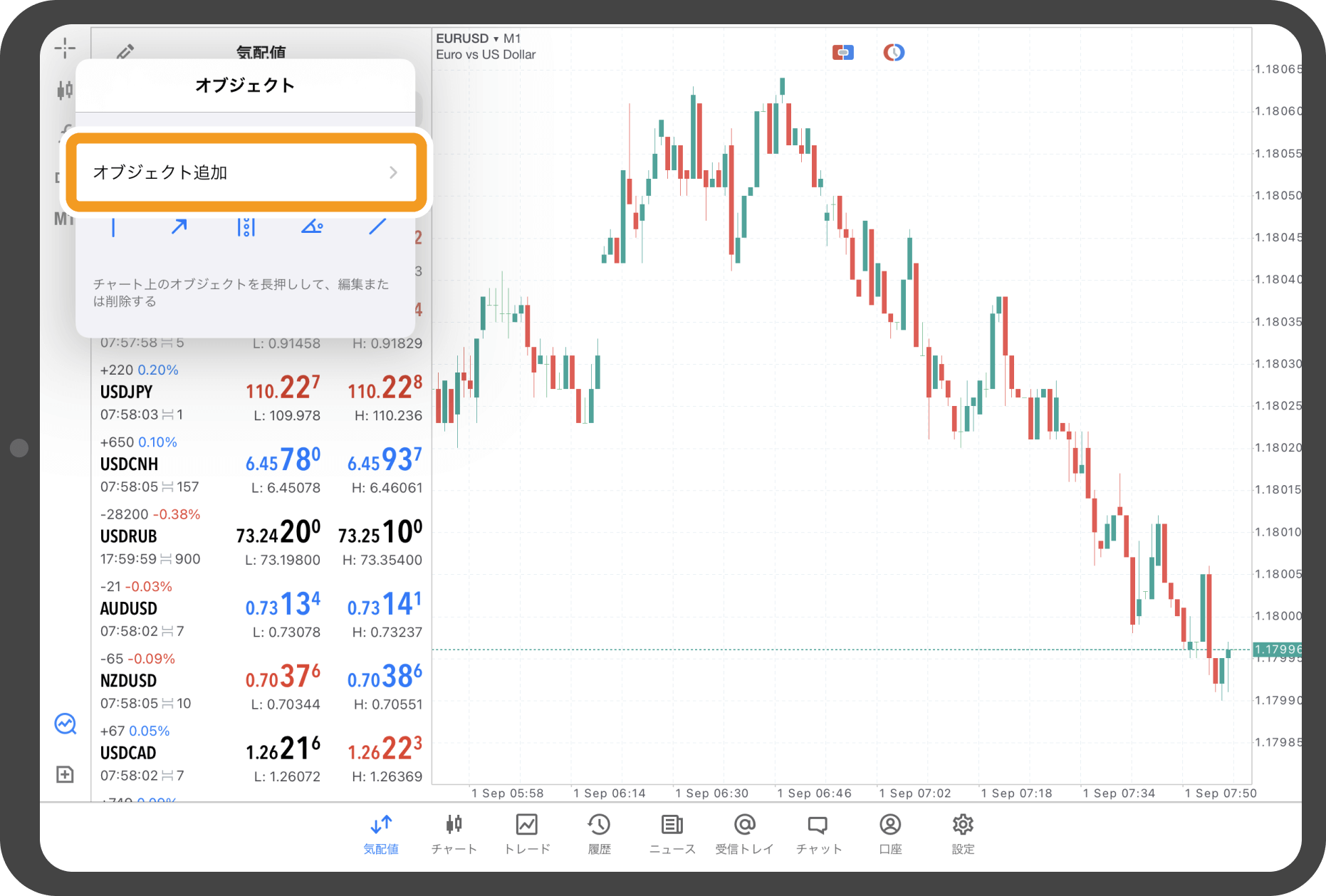Click the 1.17996 current price label

click(x=1276, y=650)
